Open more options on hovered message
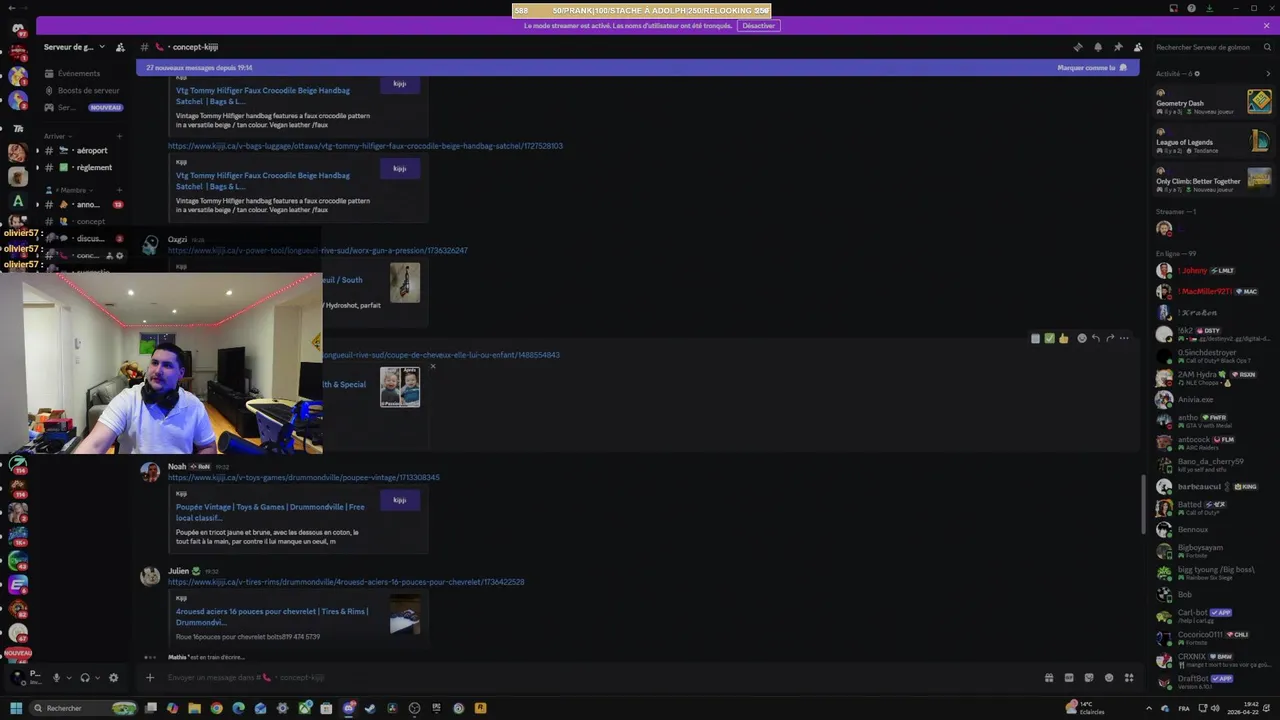The width and height of the screenshot is (1280, 720). point(1124,338)
